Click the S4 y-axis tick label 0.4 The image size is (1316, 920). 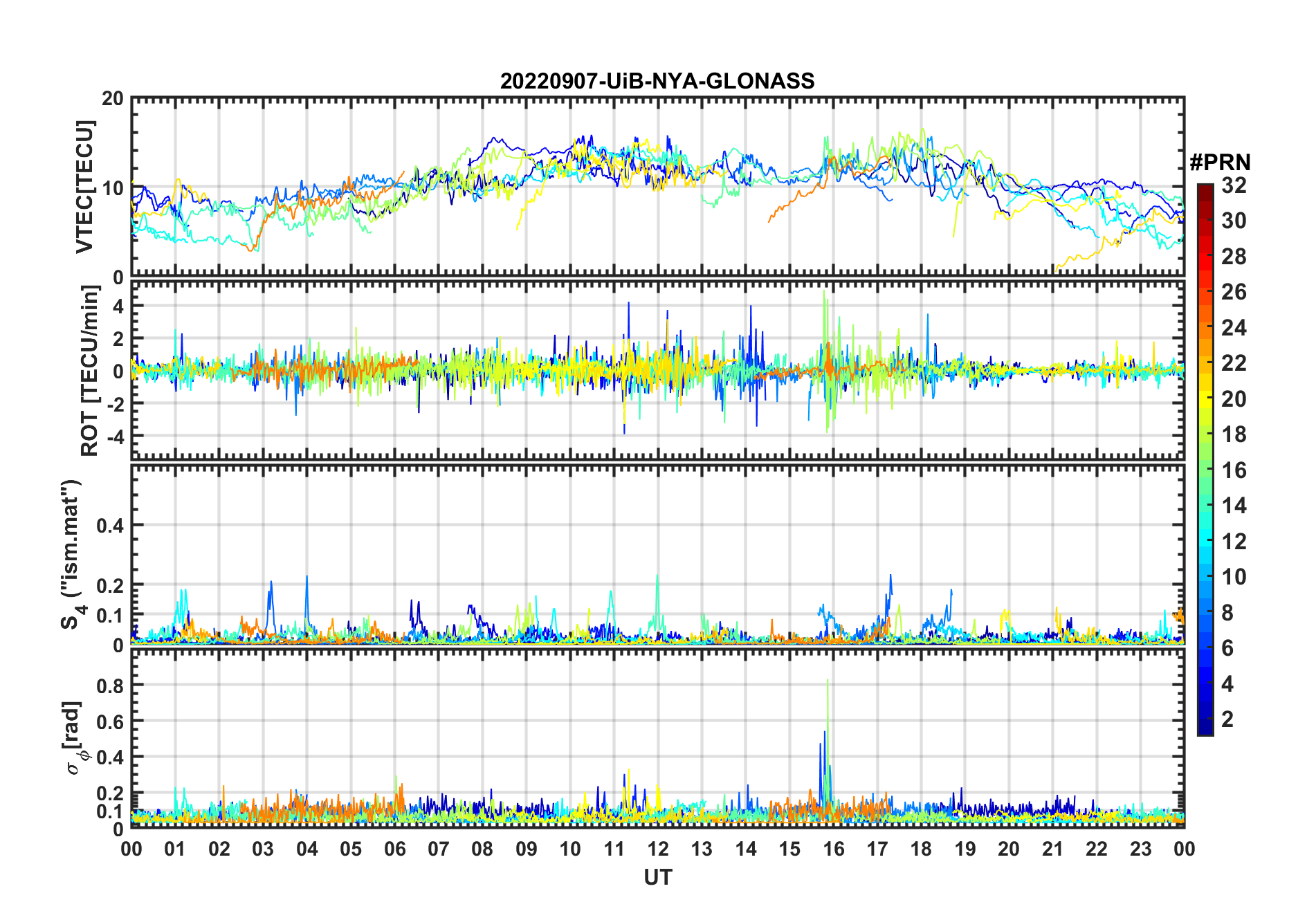pos(110,525)
